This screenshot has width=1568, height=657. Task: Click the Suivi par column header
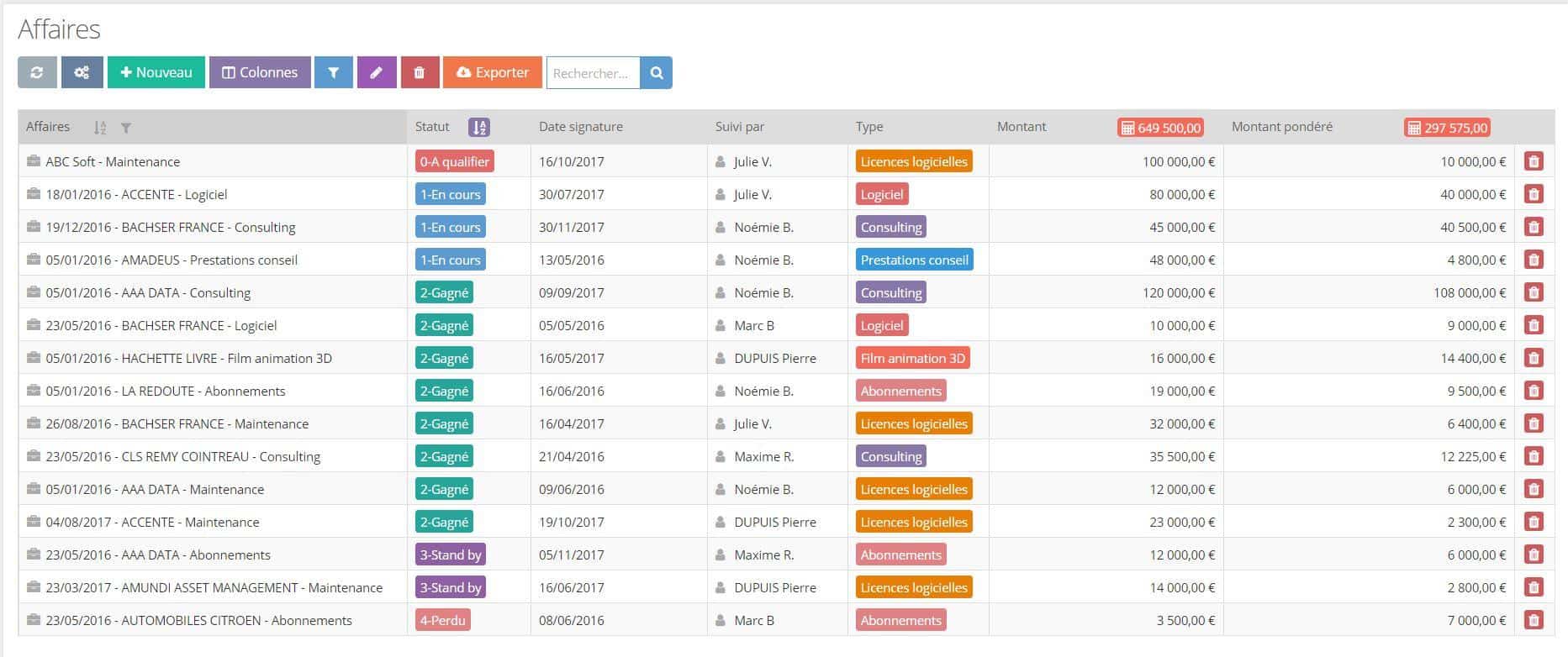point(740,127)
